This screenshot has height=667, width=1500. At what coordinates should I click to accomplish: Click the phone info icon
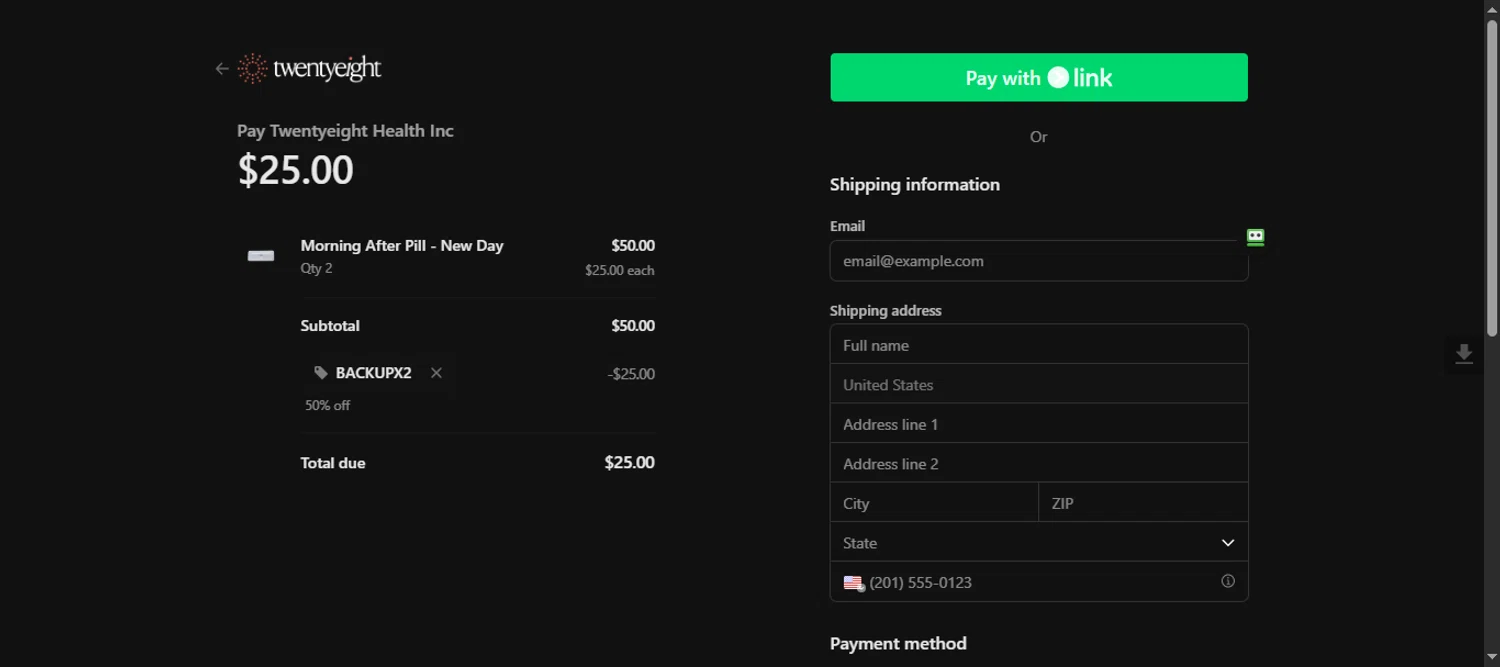point(1228,581)
